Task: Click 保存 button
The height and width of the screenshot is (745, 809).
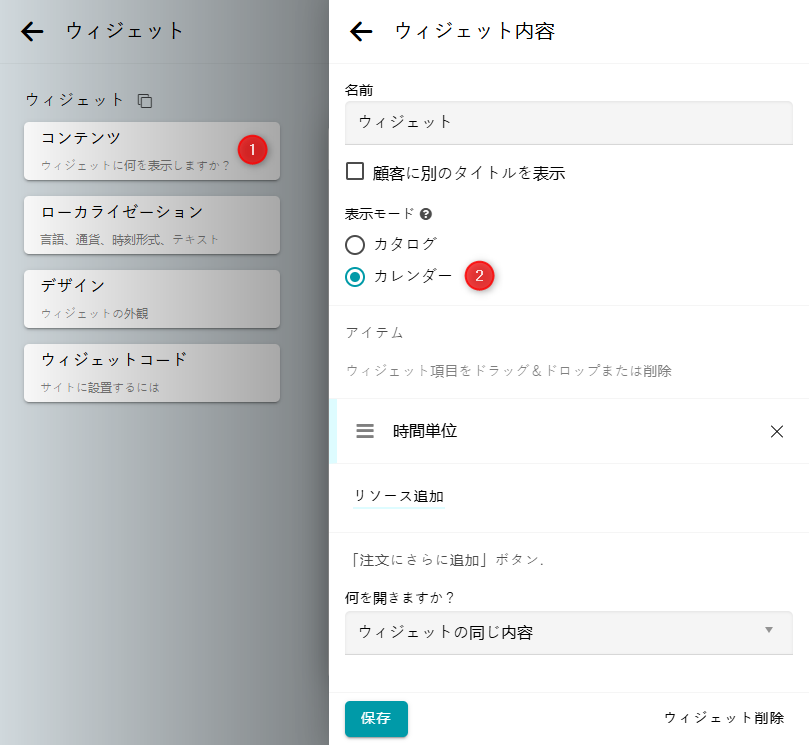Action: coord(376,718)
